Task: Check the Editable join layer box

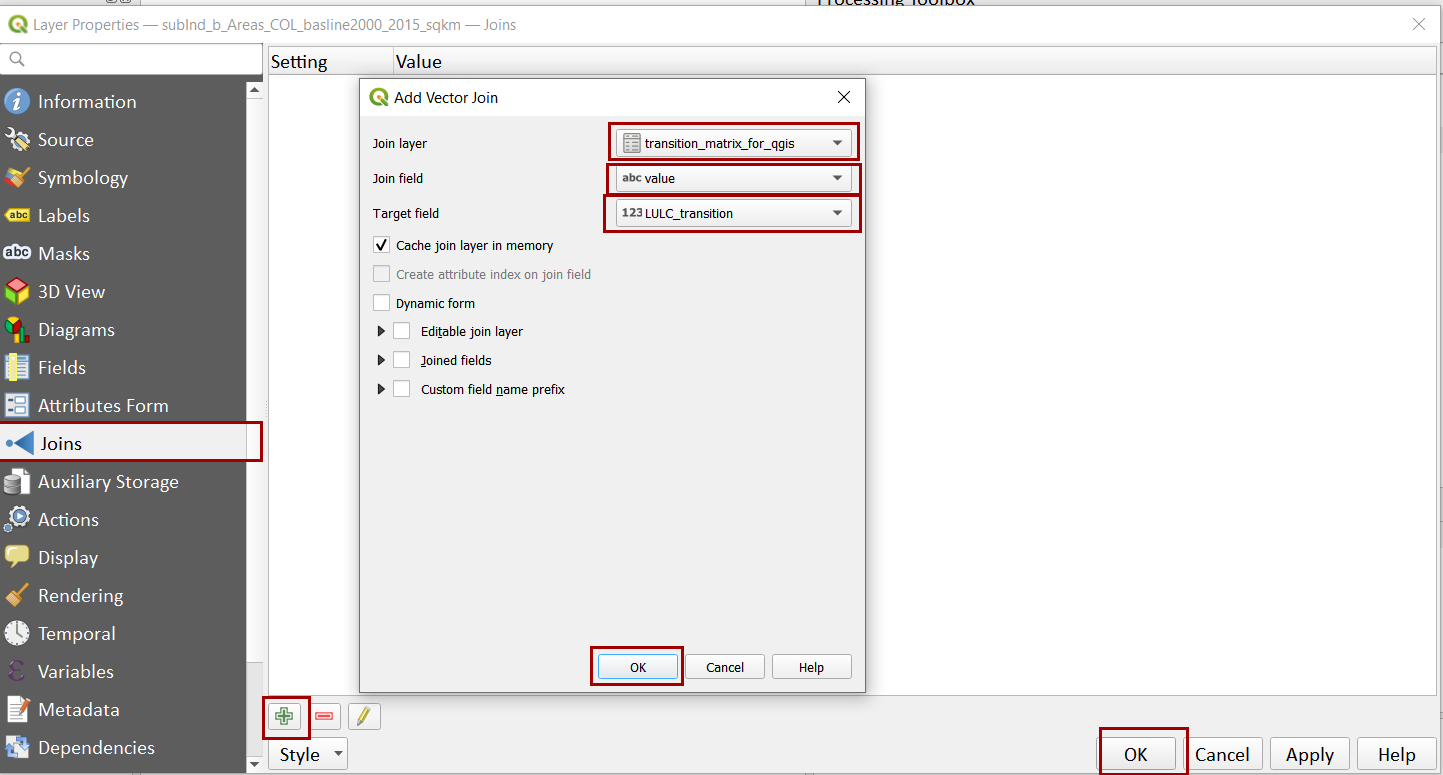Action: click(401, 331)
